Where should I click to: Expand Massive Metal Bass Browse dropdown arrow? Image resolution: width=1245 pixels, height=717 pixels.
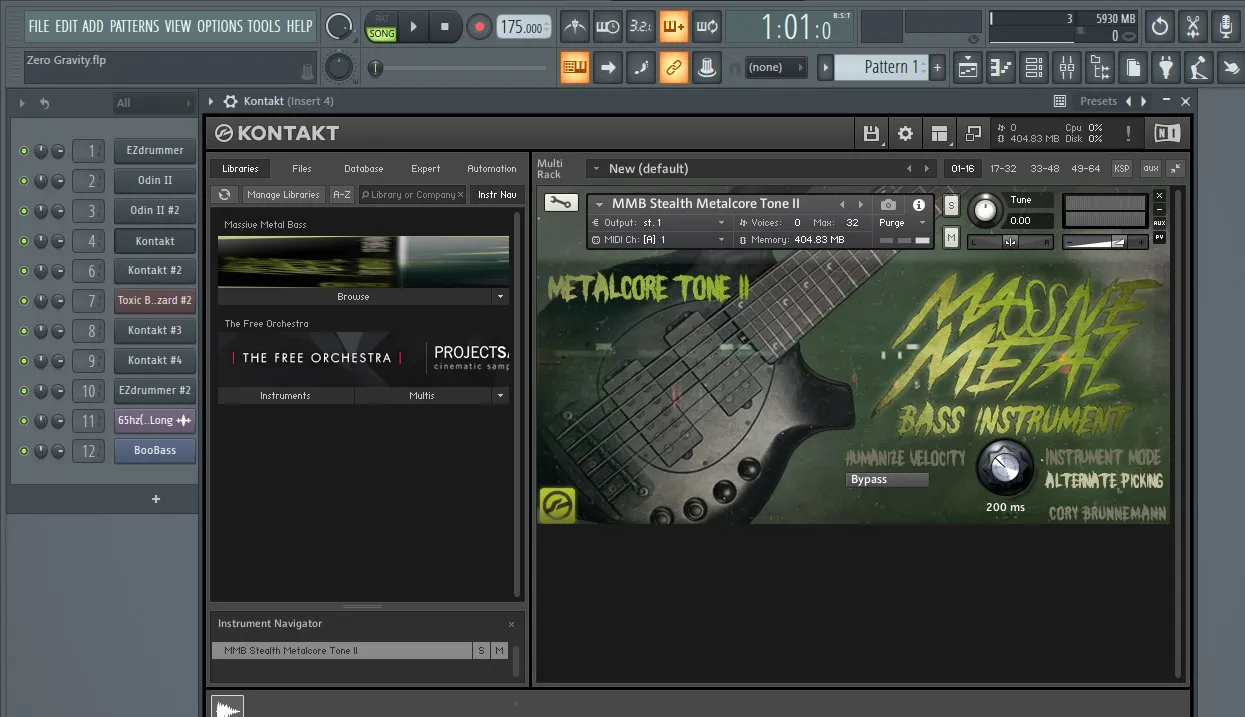pyautogui.click(x=500, y=297)
